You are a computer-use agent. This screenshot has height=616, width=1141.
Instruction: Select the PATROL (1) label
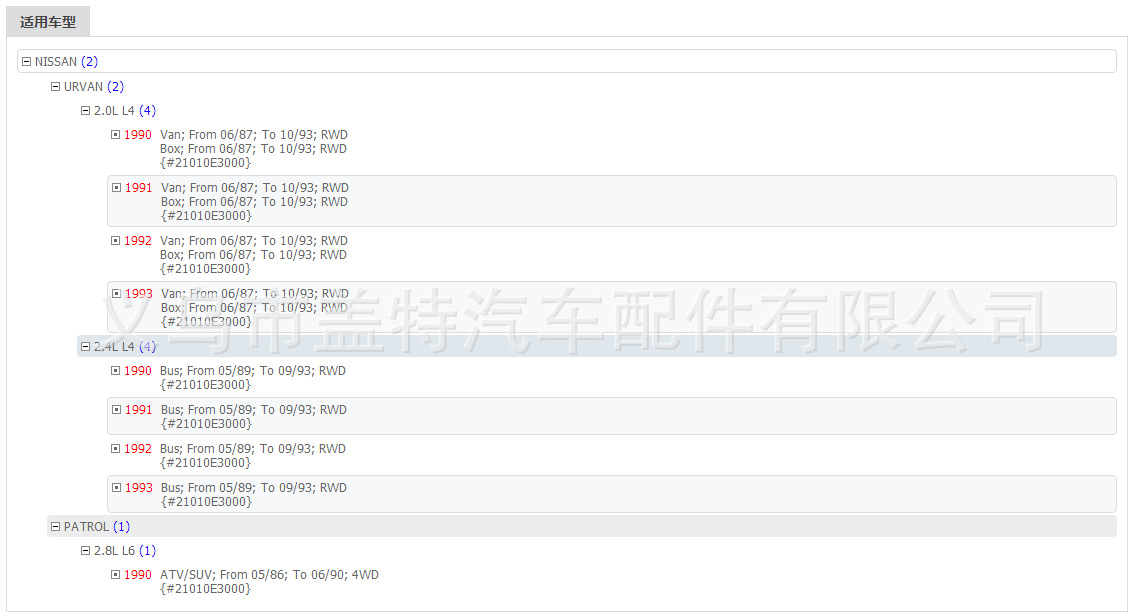[x=97, y=527]
